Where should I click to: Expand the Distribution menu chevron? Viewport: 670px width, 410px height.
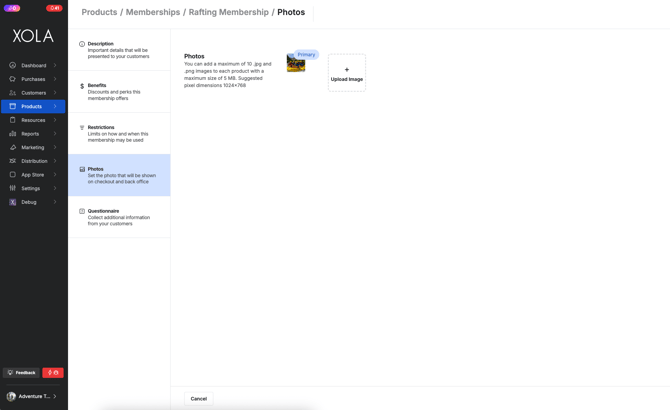55,161
